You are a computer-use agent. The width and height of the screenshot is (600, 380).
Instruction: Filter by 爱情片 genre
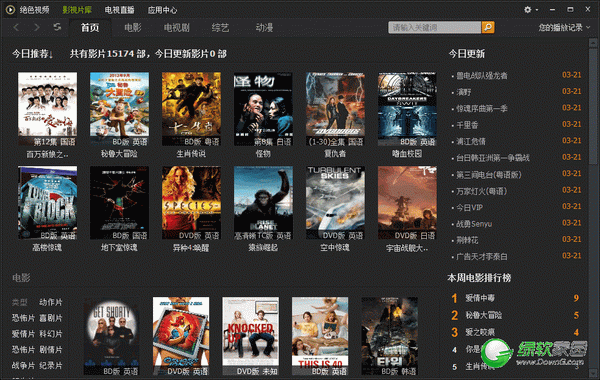point(23,334)
